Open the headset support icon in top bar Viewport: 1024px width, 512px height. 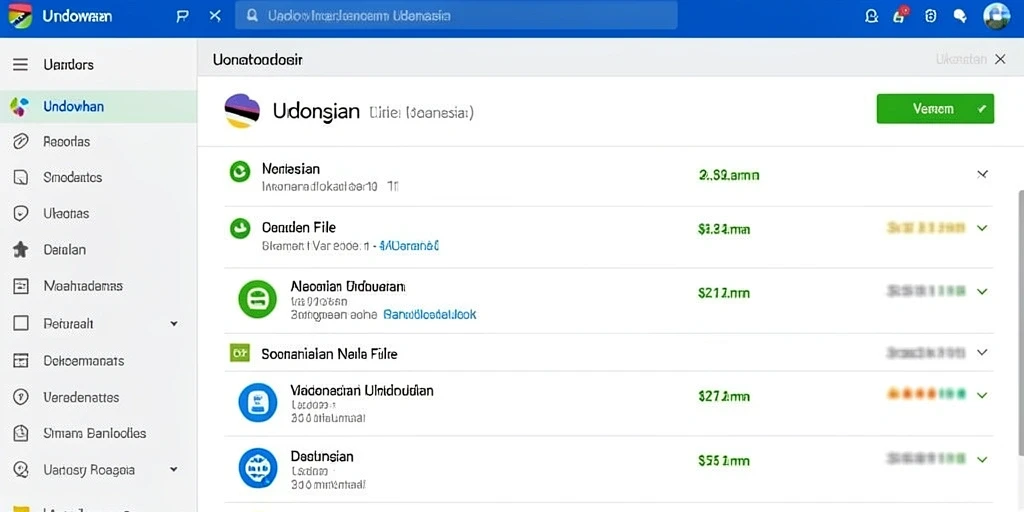[871, 16]
